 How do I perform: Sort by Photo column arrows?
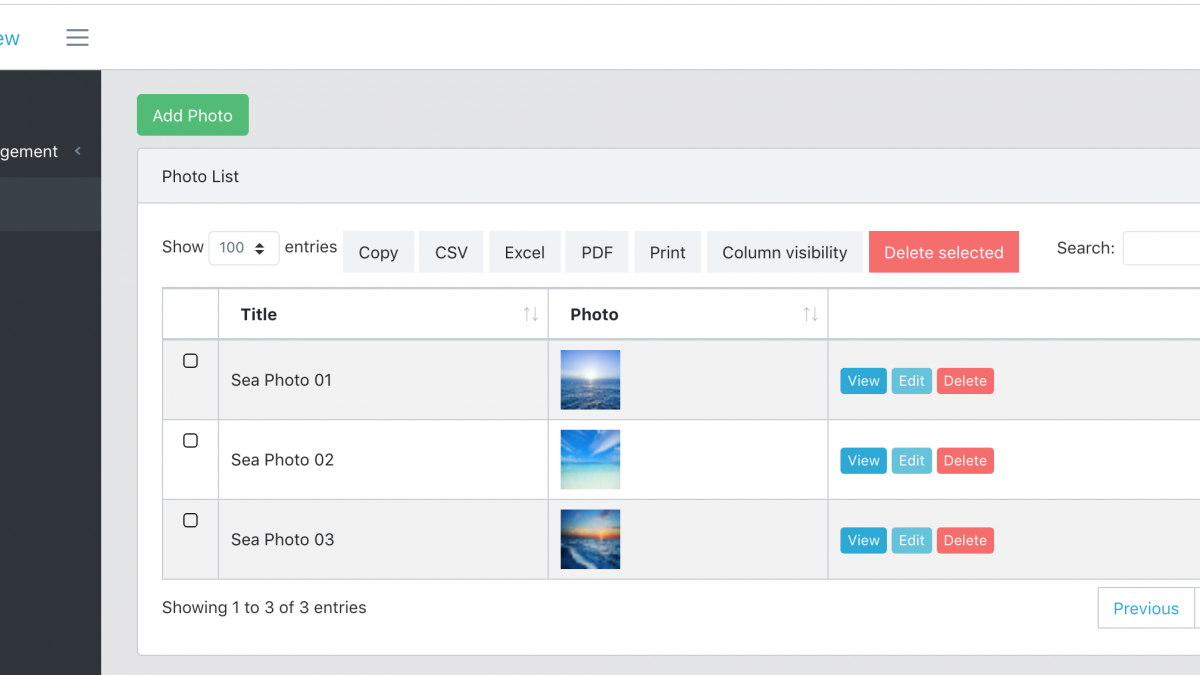pyautogui.click(x=811, y=314)
